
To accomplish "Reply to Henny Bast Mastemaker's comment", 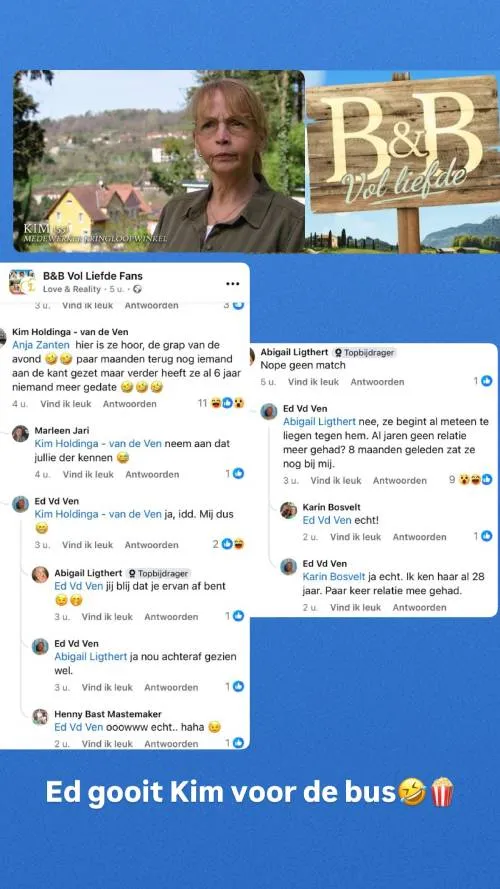I will (171, 743).
